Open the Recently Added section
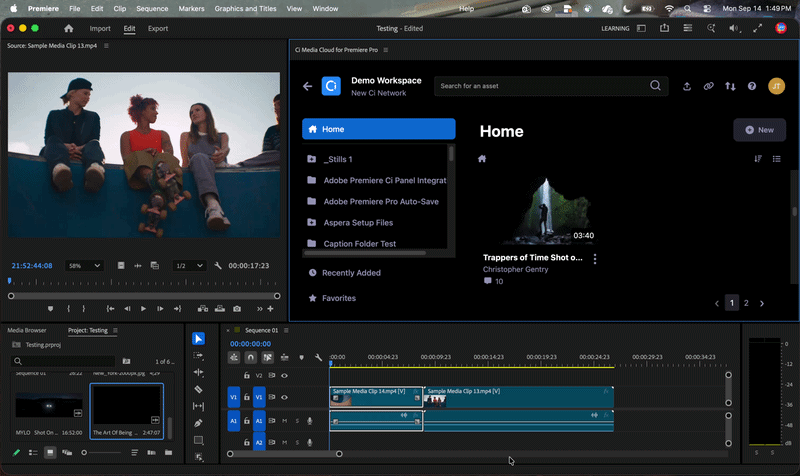 [x=352, y=273]
